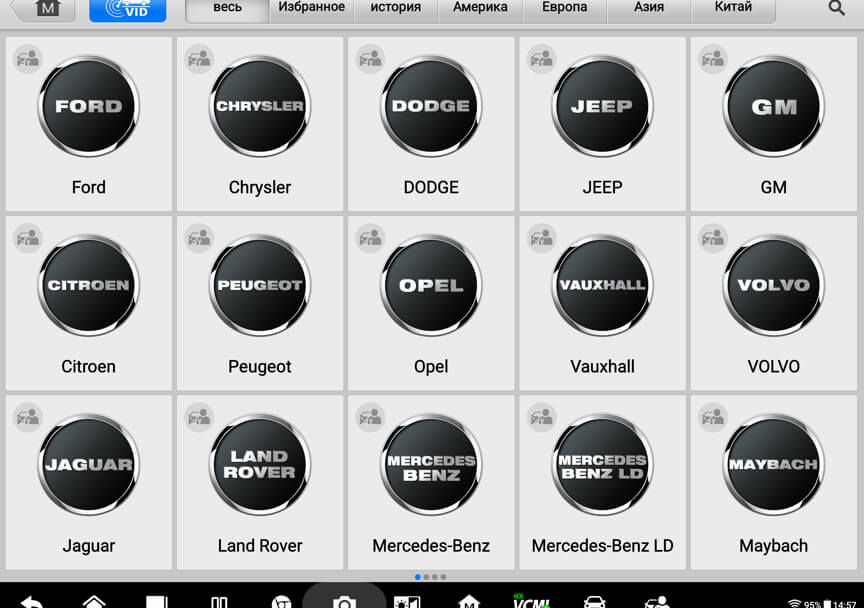Image resolution: width=864 pixels, height=608 pixels.
Task: Tap the car-person badge on Mercedes-Benz LD tile
Action: [542, 417]
